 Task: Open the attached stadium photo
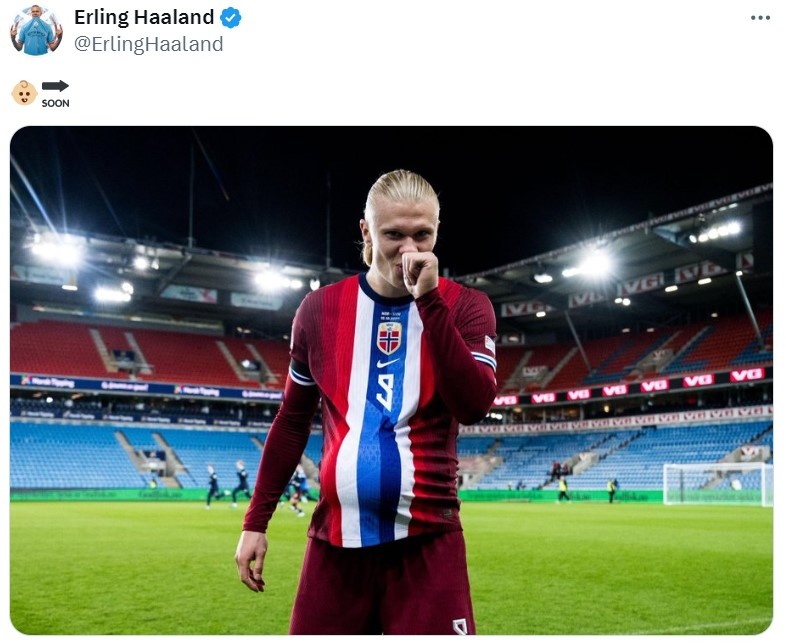click(391, 380)
